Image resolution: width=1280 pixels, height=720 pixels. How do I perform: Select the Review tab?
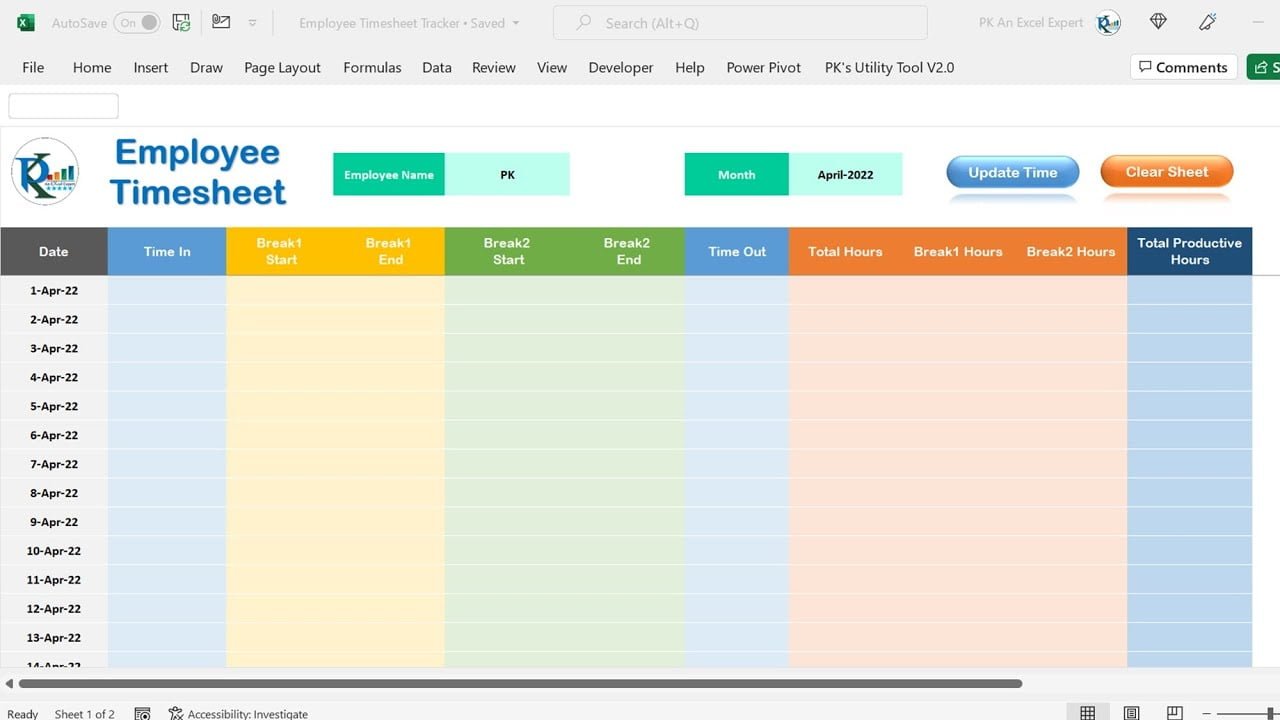pos(494,67)
